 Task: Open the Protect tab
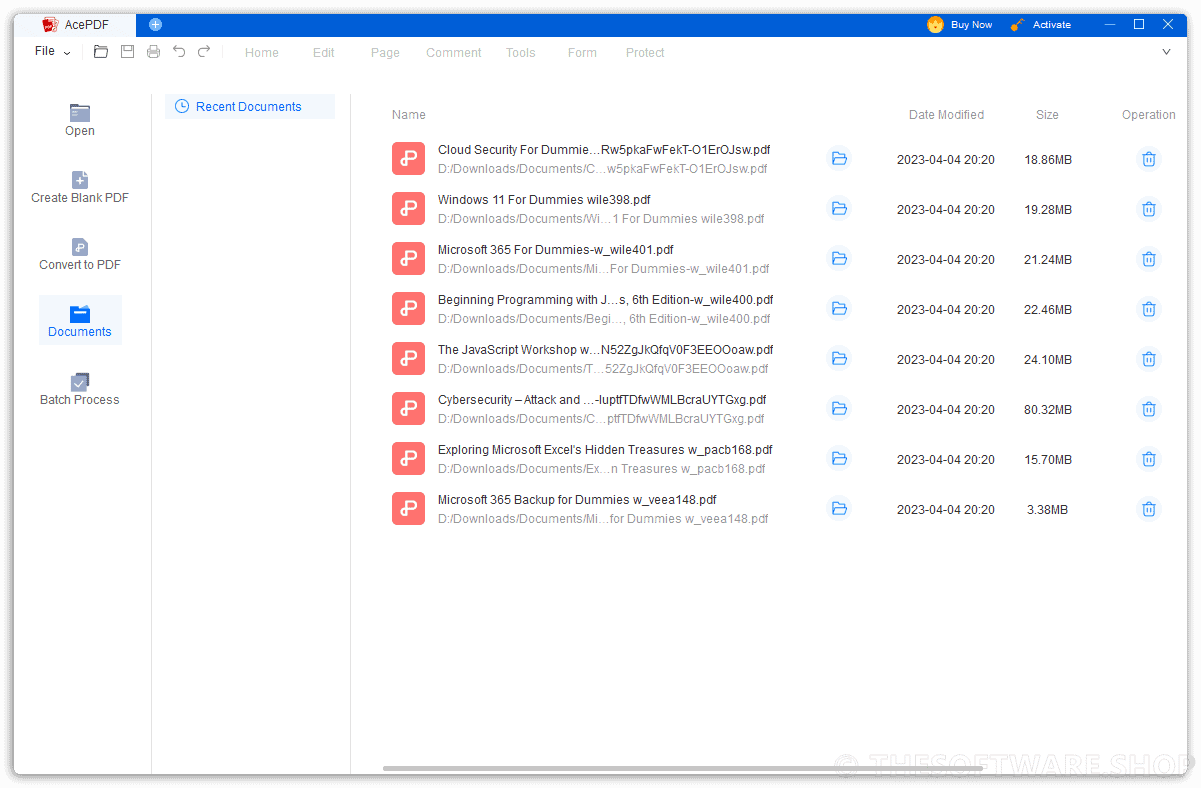tap(645, 53)
